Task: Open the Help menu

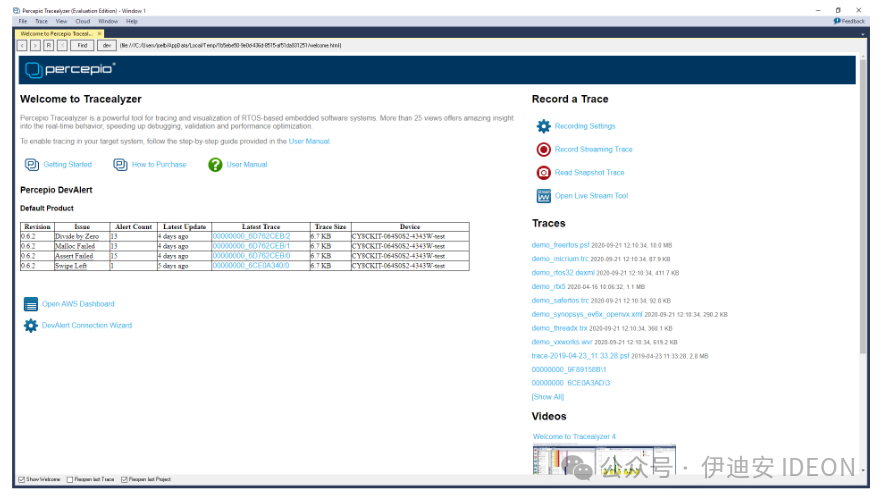Action: pyautogui.click(x=132, y=21)
